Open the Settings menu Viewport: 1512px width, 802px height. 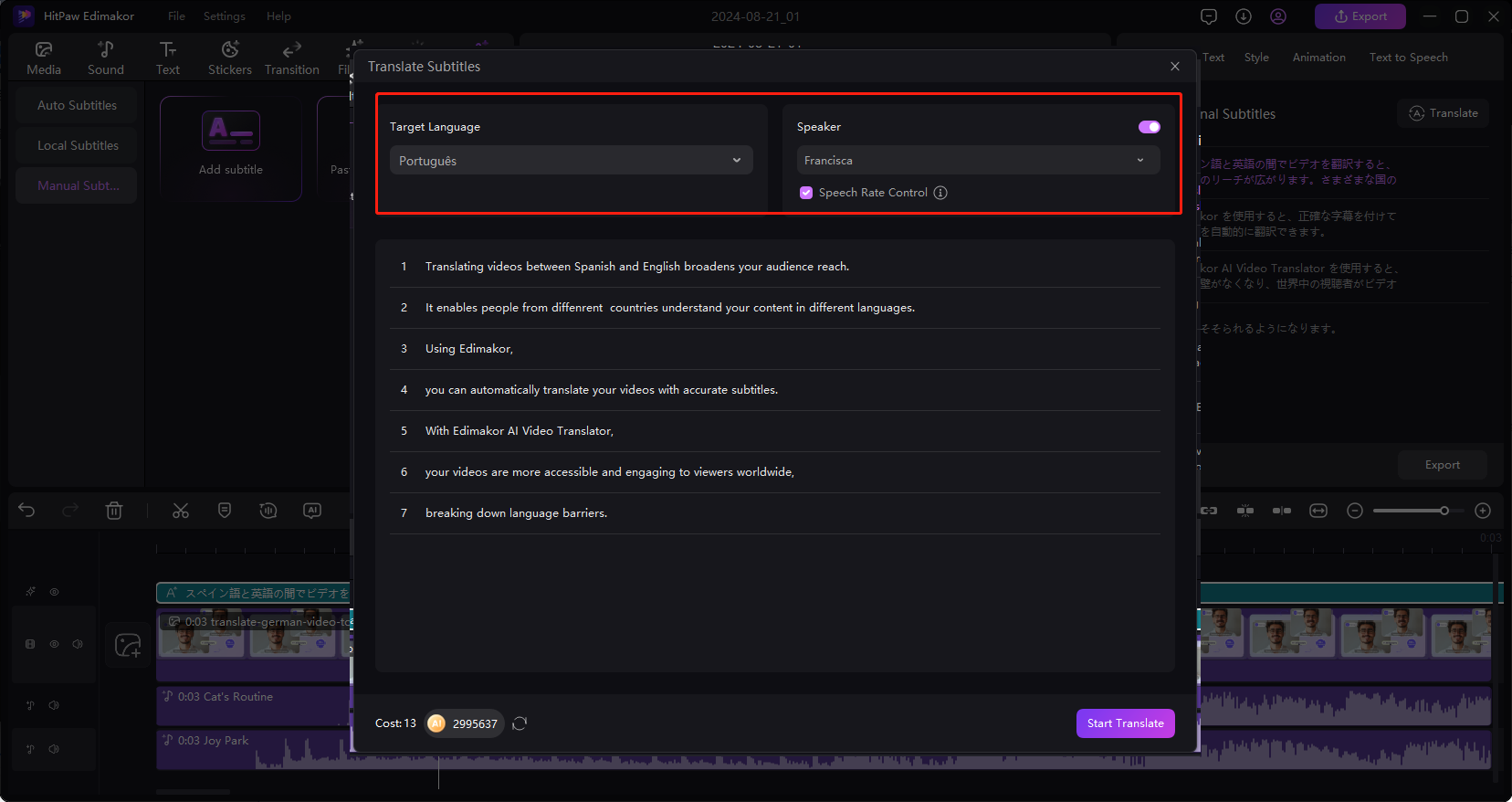click(225, 16)
